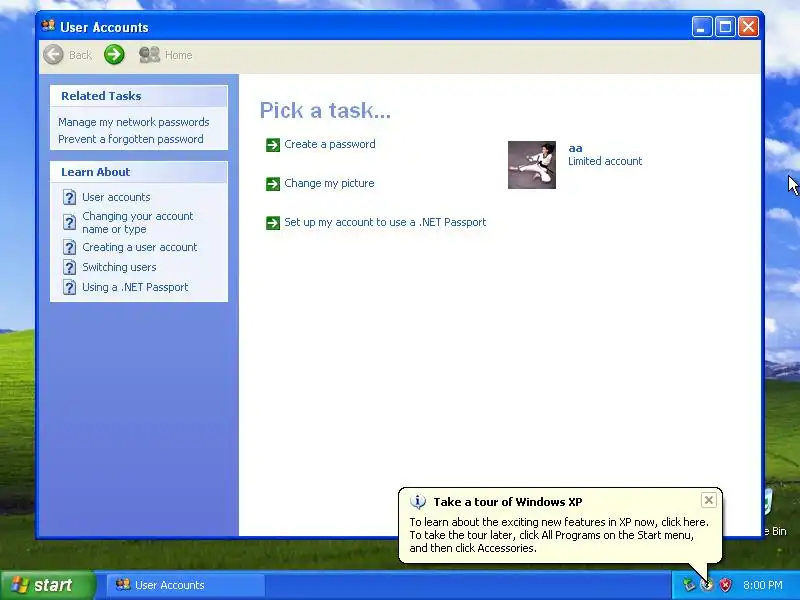Open Changing your account name or type topic
This screenshot has height=600, width=800.
[138, 222]
